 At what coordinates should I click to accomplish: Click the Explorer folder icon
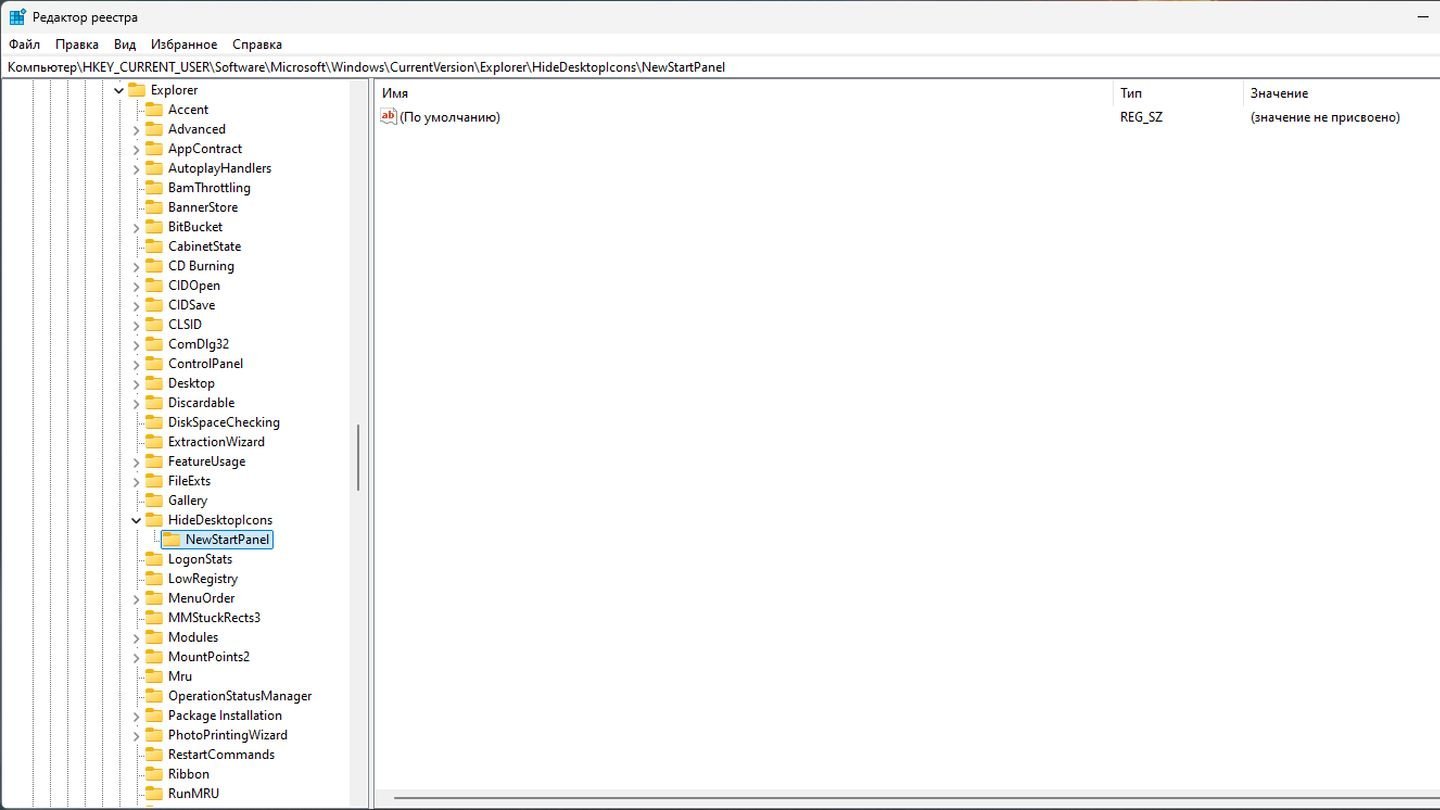(x=137, y=90)
